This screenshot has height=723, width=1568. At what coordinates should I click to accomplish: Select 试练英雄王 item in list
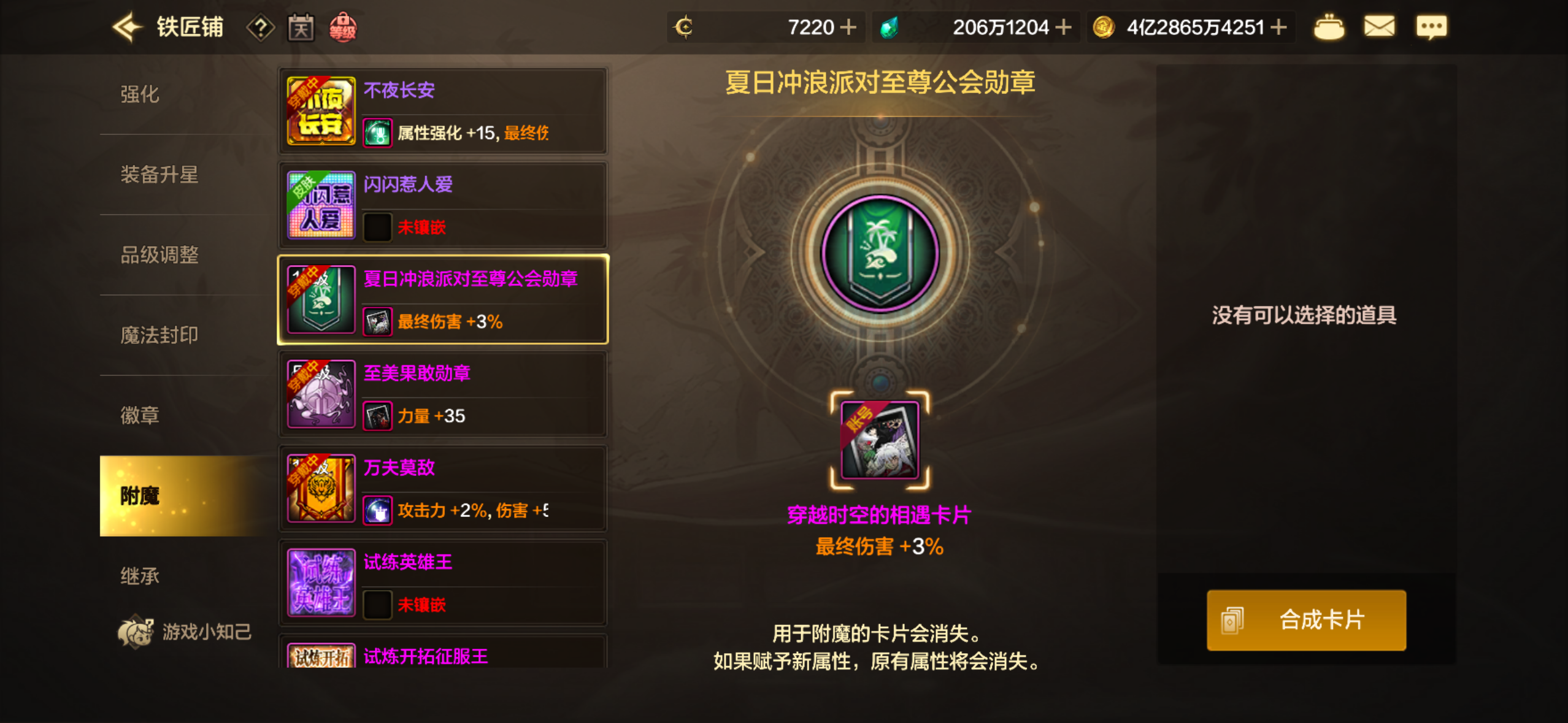tap(443, 583)
